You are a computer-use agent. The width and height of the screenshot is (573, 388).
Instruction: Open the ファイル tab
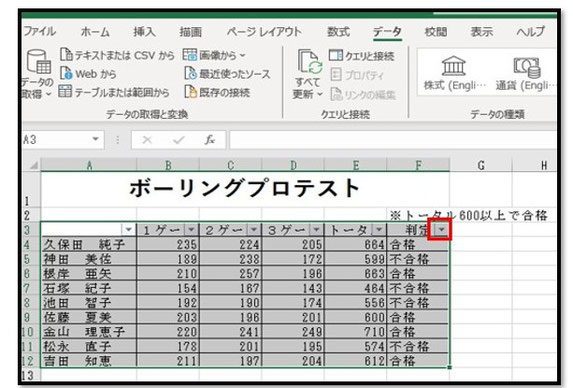click(x=39, y=31)
